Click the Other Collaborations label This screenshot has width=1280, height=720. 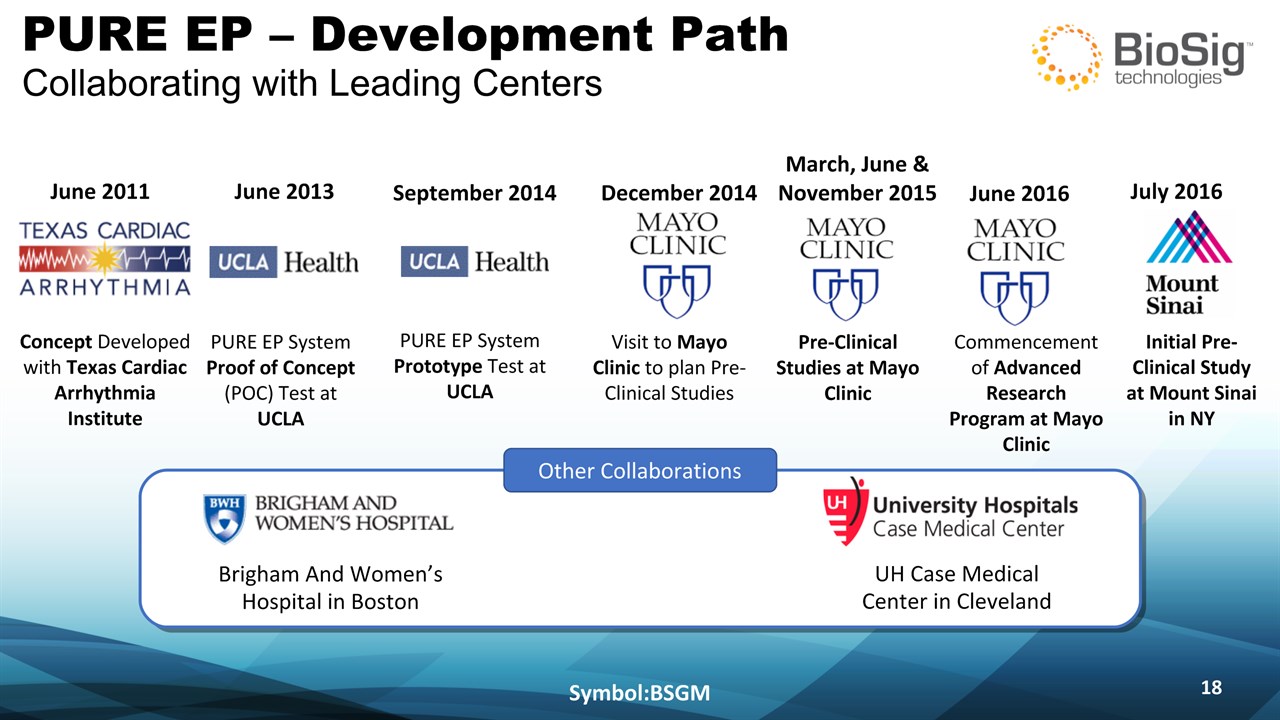(640, 470)
